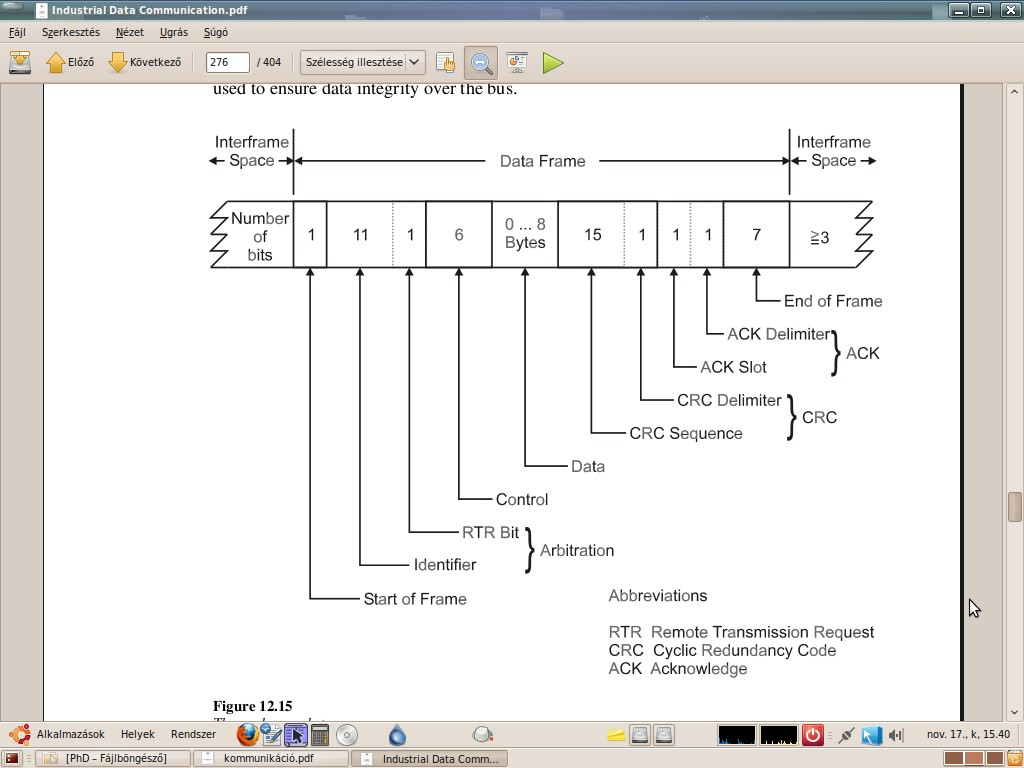
Task: Click the blue water drop panel icon
Action: click(x=397, y=735)
